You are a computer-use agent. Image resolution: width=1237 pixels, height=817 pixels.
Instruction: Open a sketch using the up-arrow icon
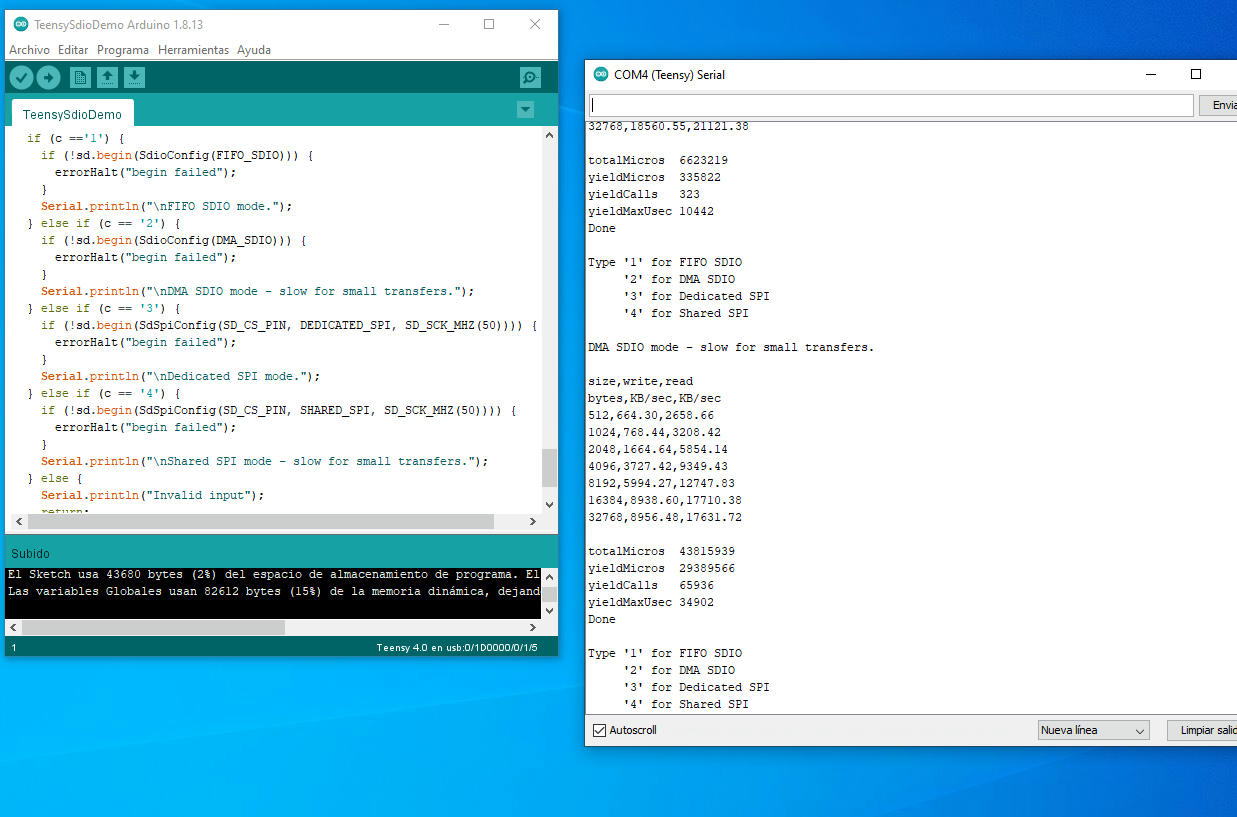tap(107, 78)
